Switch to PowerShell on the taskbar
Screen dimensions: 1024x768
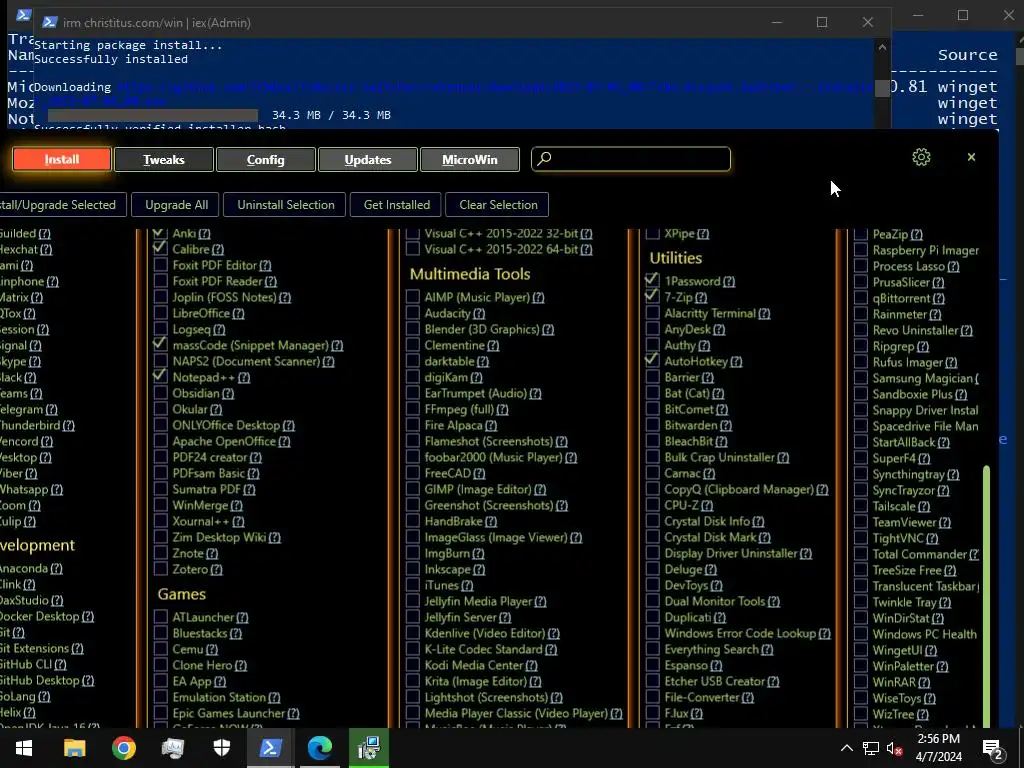(270, 748)
